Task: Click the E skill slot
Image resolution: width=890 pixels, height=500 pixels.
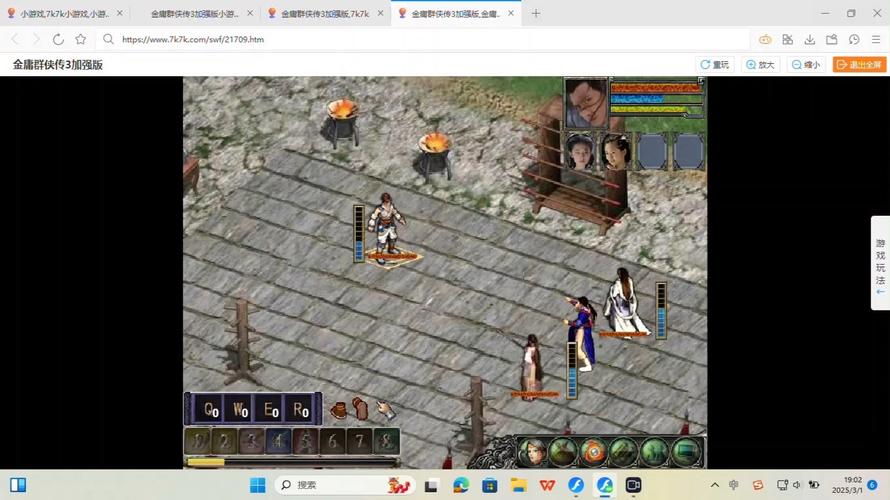Action: [270, 409]
